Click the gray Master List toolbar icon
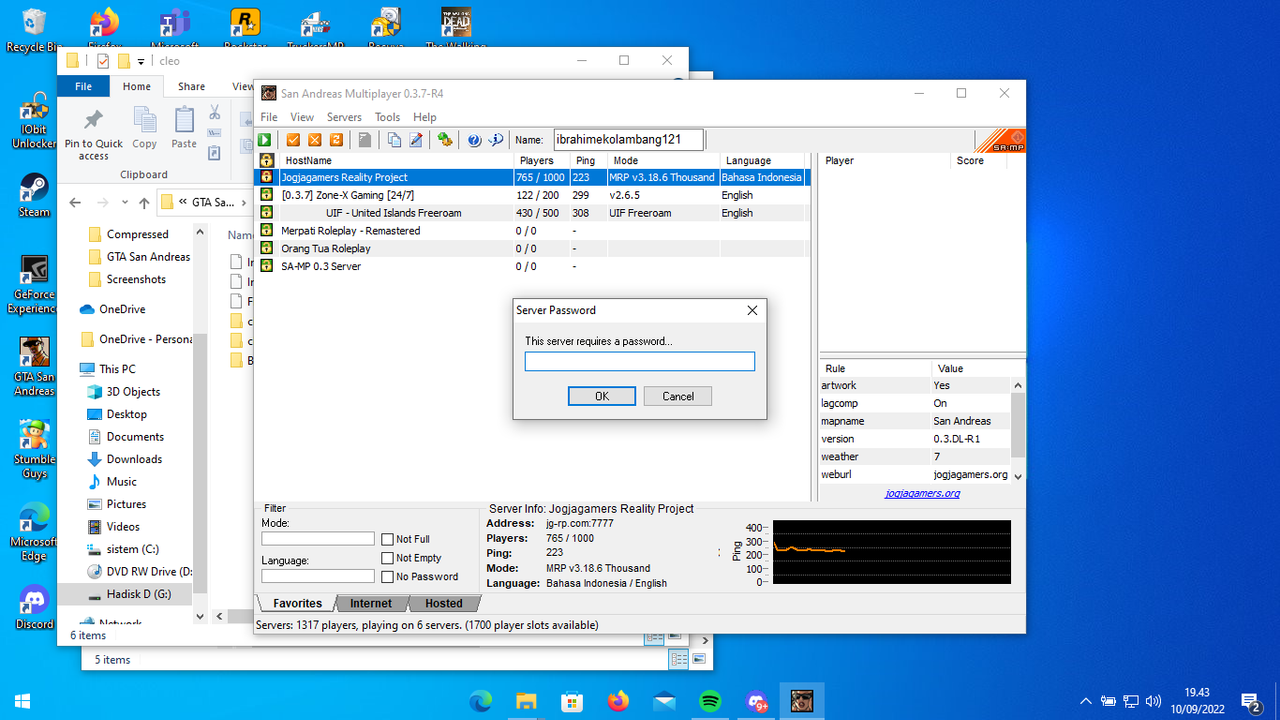Viewport: 1280px width, 720px height. click(x=365, y=140)
